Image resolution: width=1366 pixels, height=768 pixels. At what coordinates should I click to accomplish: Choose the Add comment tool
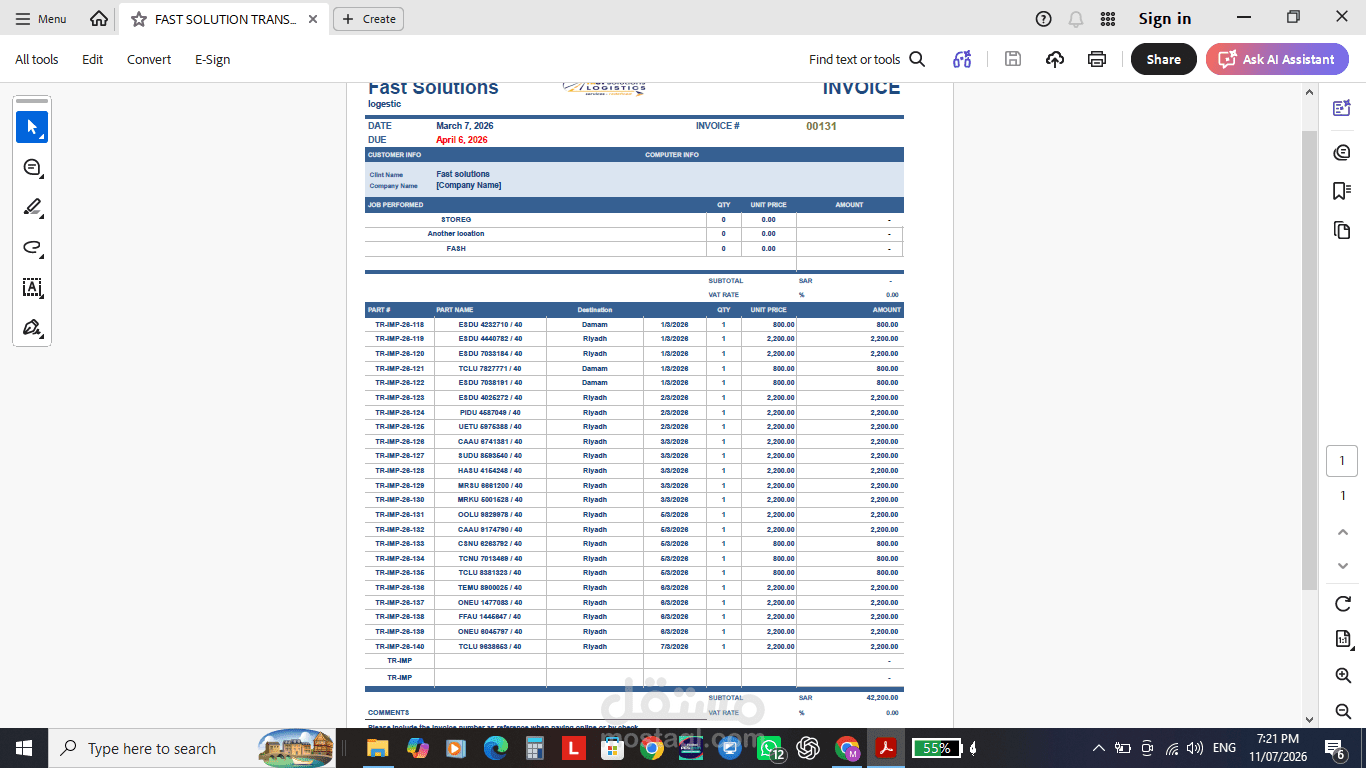coord(32,167)
